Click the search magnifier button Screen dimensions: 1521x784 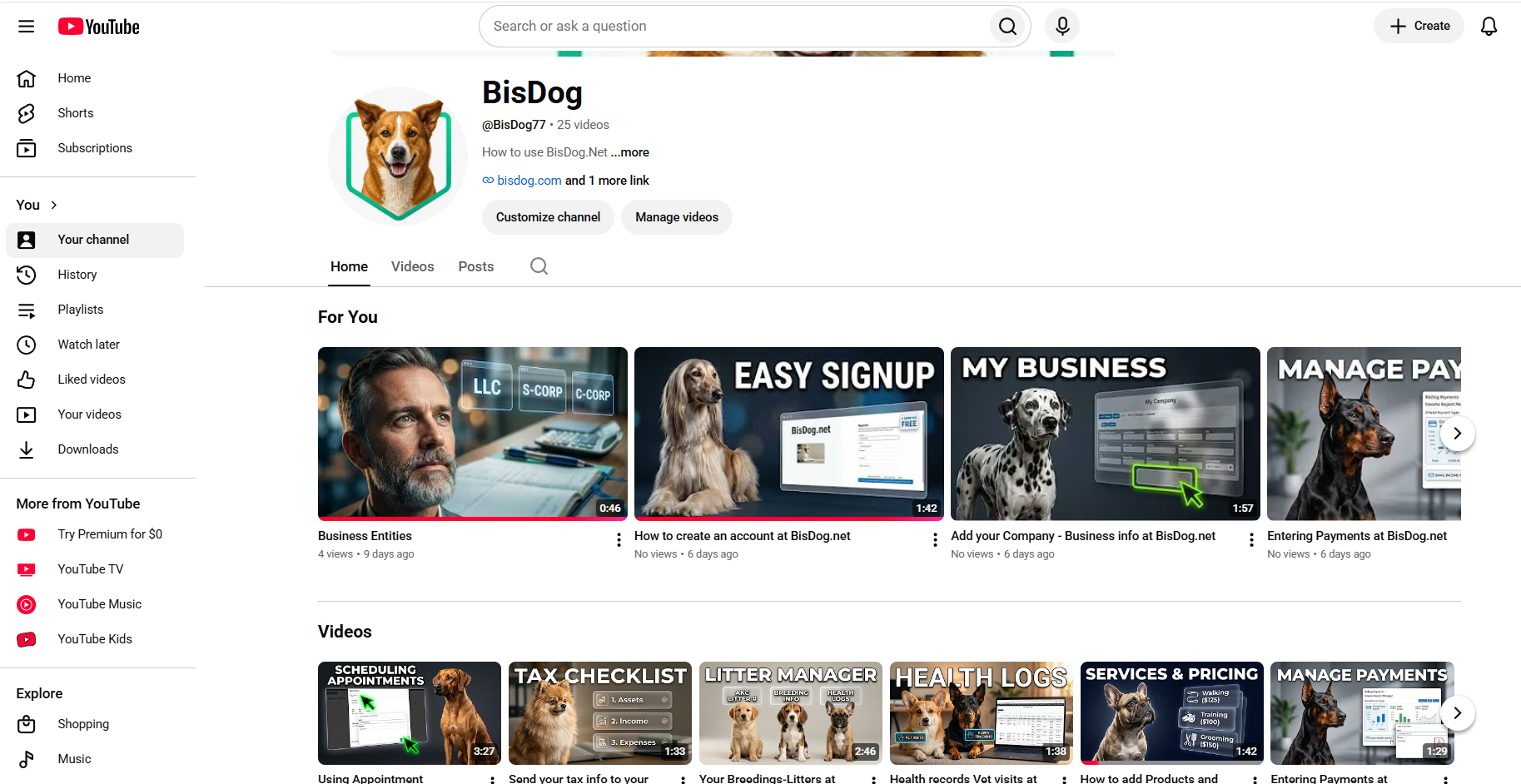tap(1007, 27)
